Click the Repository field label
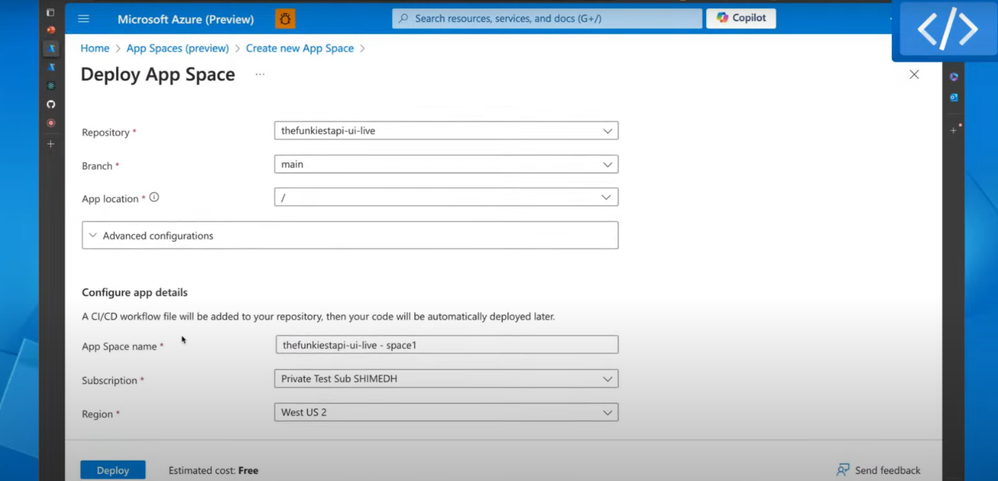The width and height of the screenshot is (998, 481). 106,132
